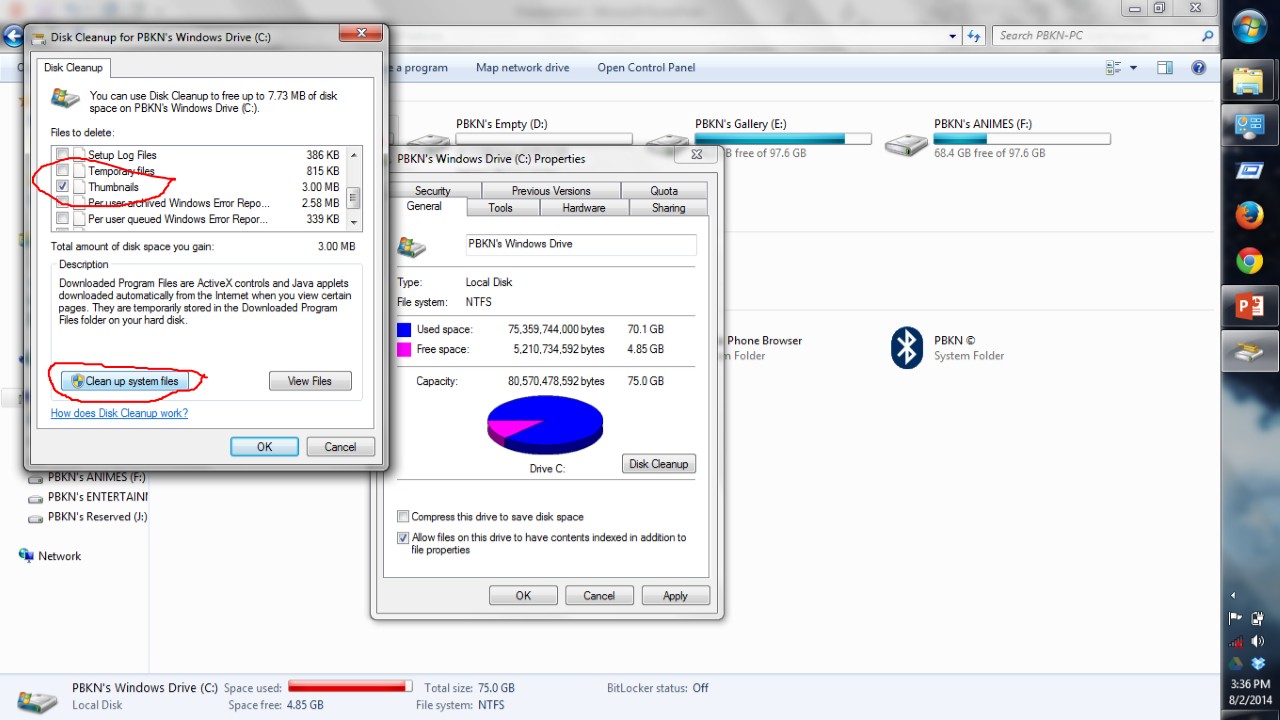
Task: Click the Explorer help question mark icon
Action: point(1199,68)
